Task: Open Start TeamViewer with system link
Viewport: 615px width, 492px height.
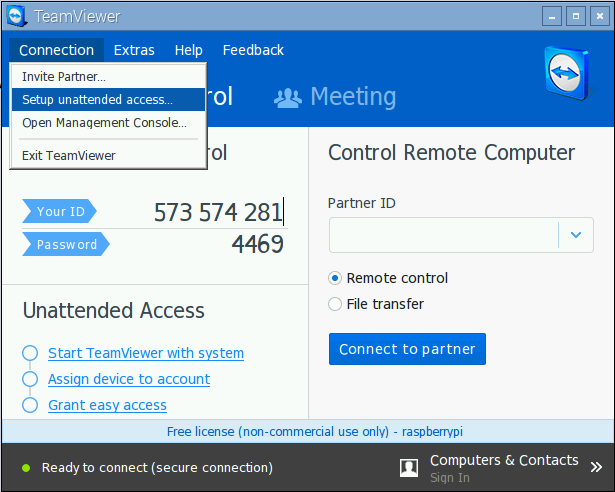Action: coord(146,353)
